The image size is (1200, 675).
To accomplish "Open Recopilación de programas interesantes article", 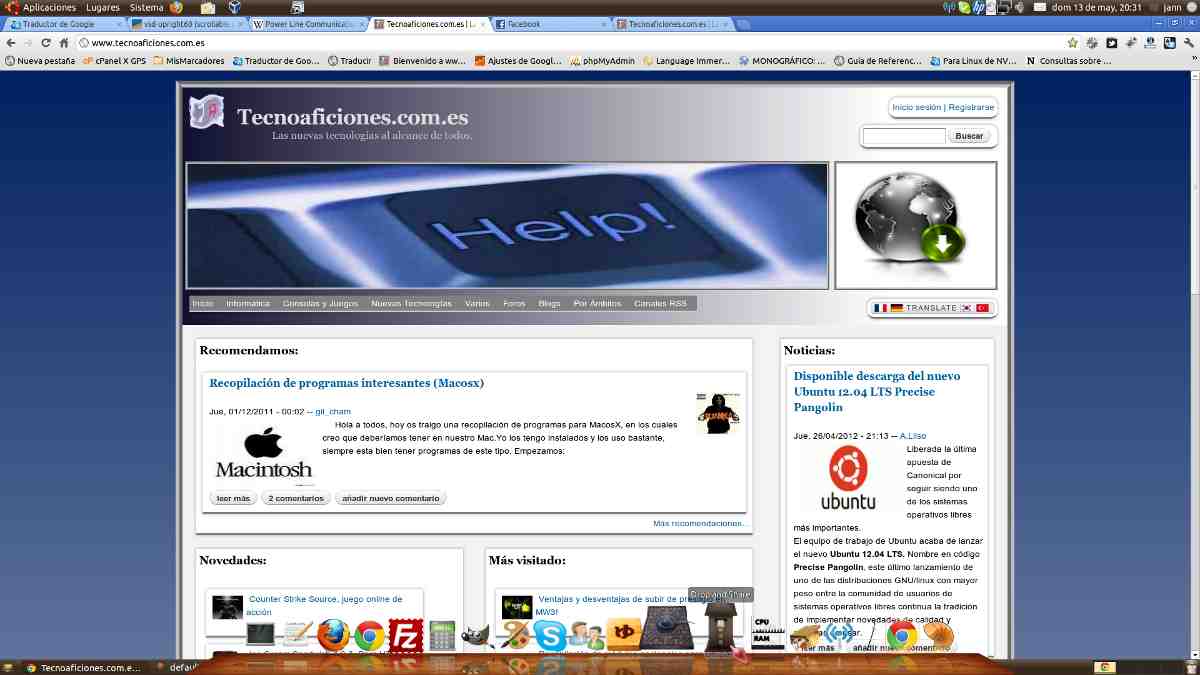I will [347, 382].
